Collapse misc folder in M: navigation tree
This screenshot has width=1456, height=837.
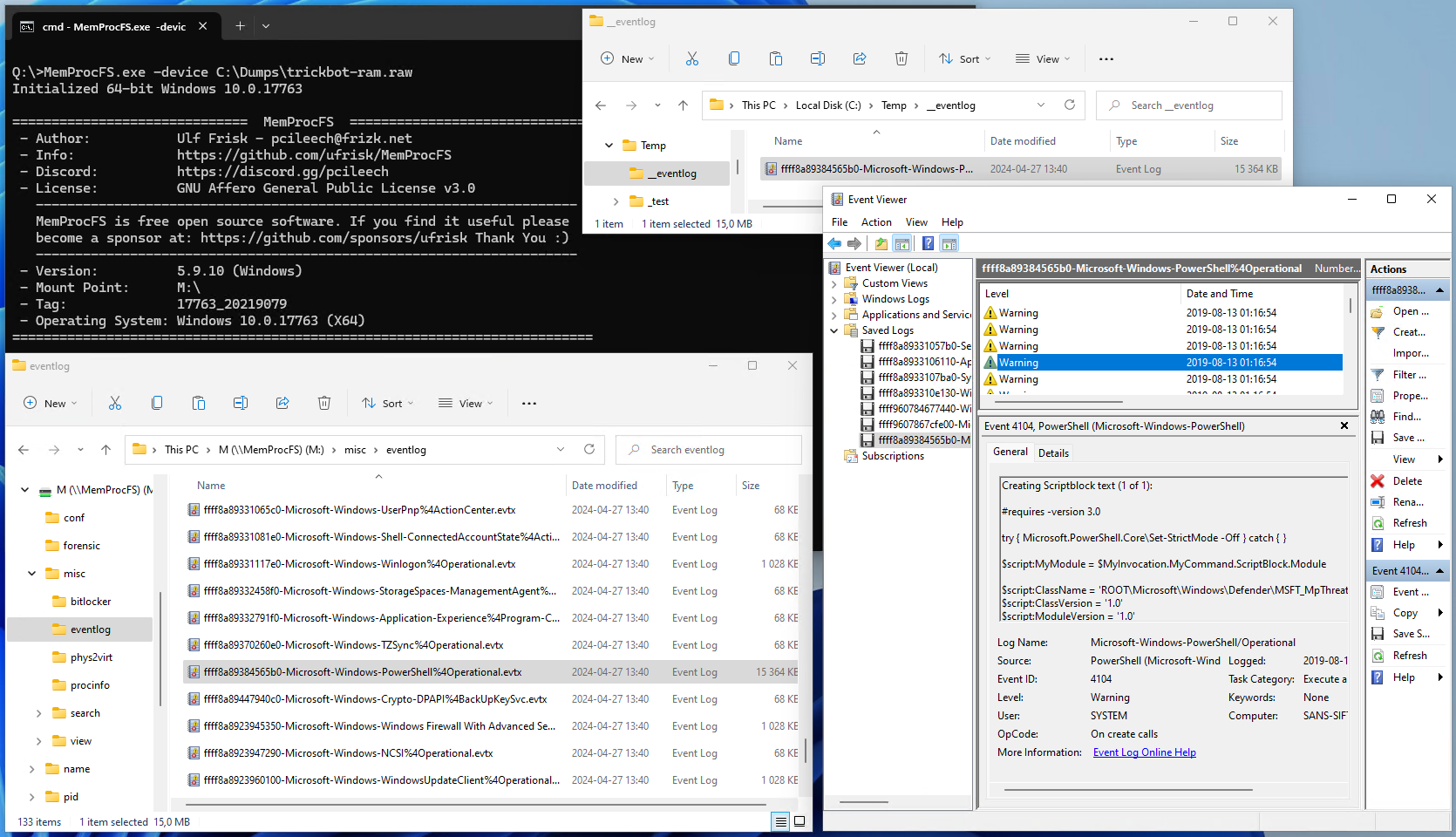[31, 573]
